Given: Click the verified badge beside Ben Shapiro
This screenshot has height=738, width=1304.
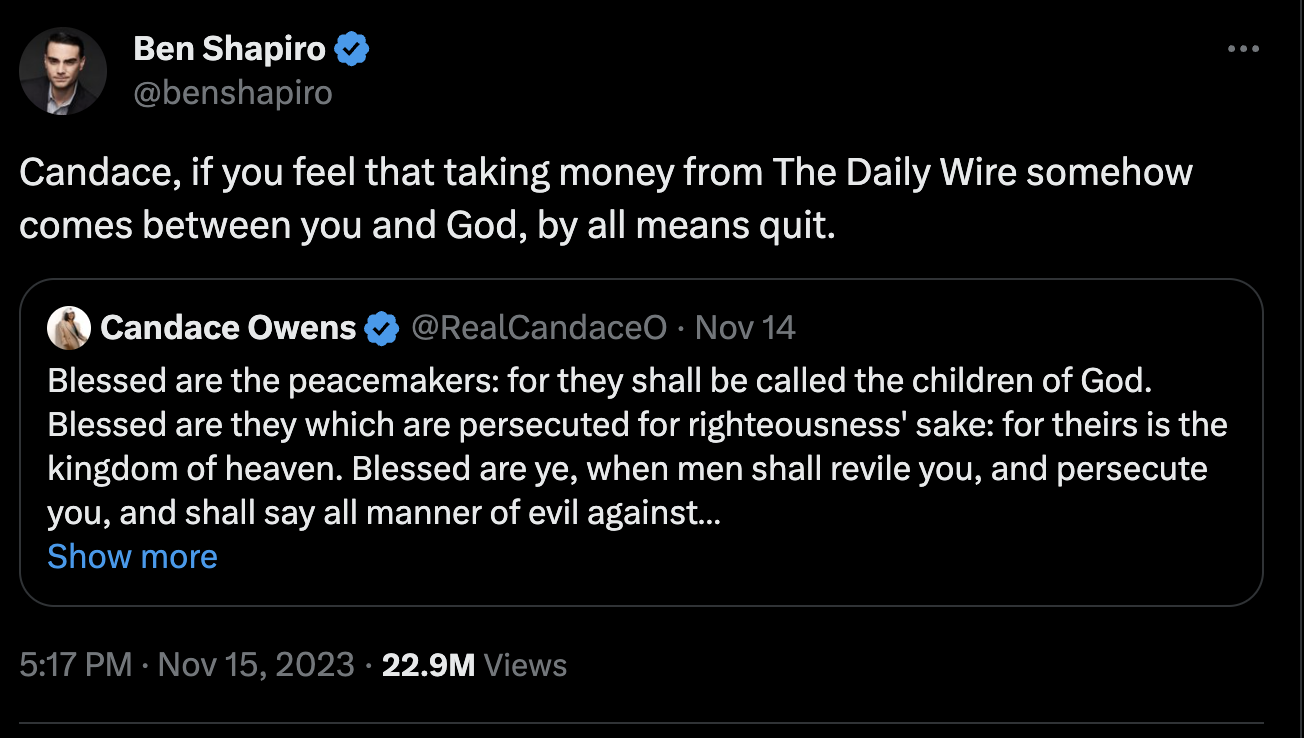Looking at the screenshot, I should click(352, 50).
